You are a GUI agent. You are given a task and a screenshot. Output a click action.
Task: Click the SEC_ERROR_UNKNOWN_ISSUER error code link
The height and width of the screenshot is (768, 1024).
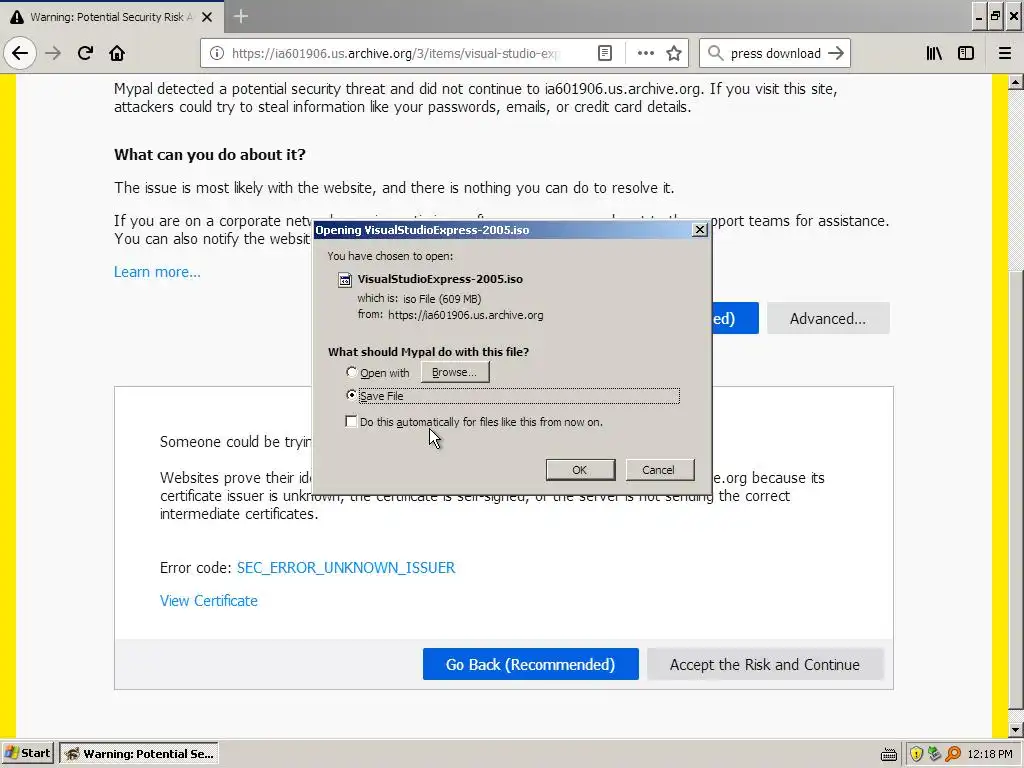(345, 568)
